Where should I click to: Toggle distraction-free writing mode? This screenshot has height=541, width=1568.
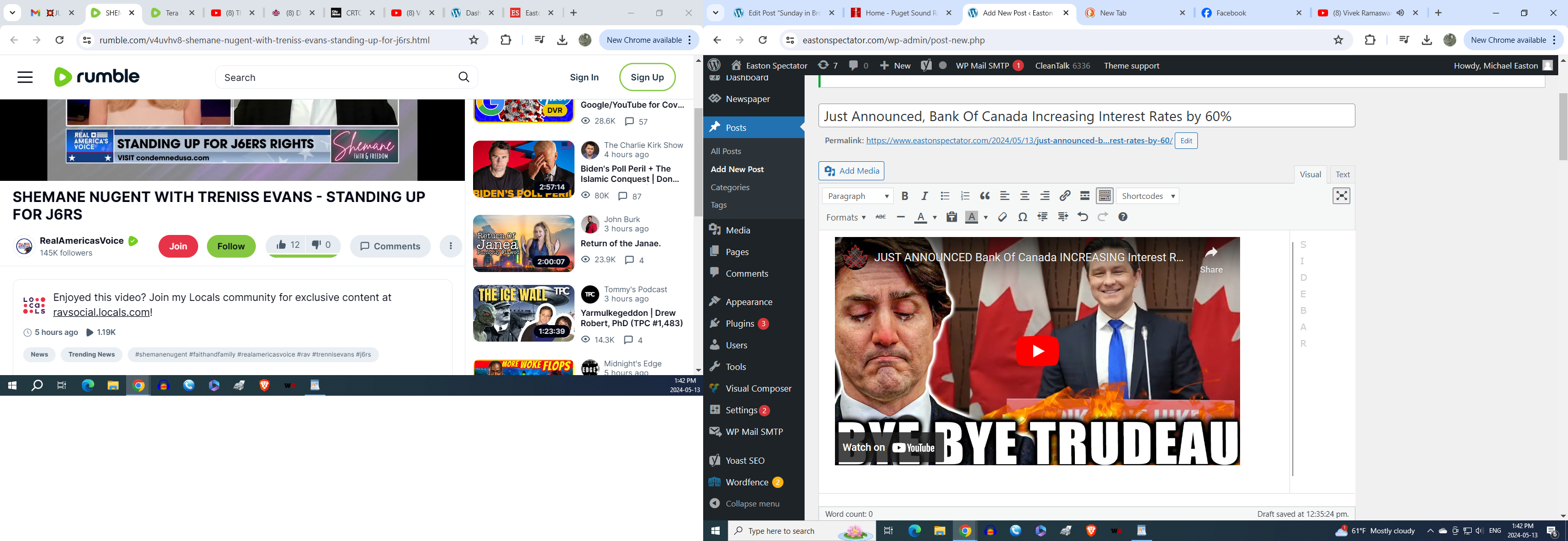[x=1341, y=196]
